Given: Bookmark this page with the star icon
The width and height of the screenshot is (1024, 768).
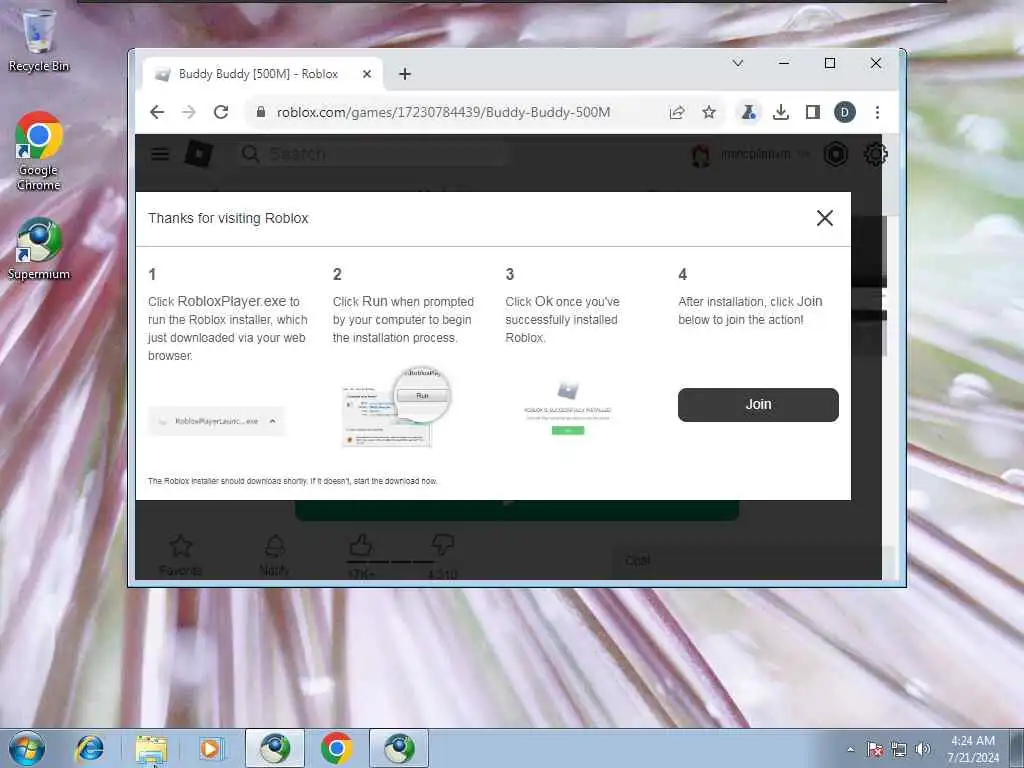Looking at the screenshot, I should pyautogui.click(x=709, y=112).
